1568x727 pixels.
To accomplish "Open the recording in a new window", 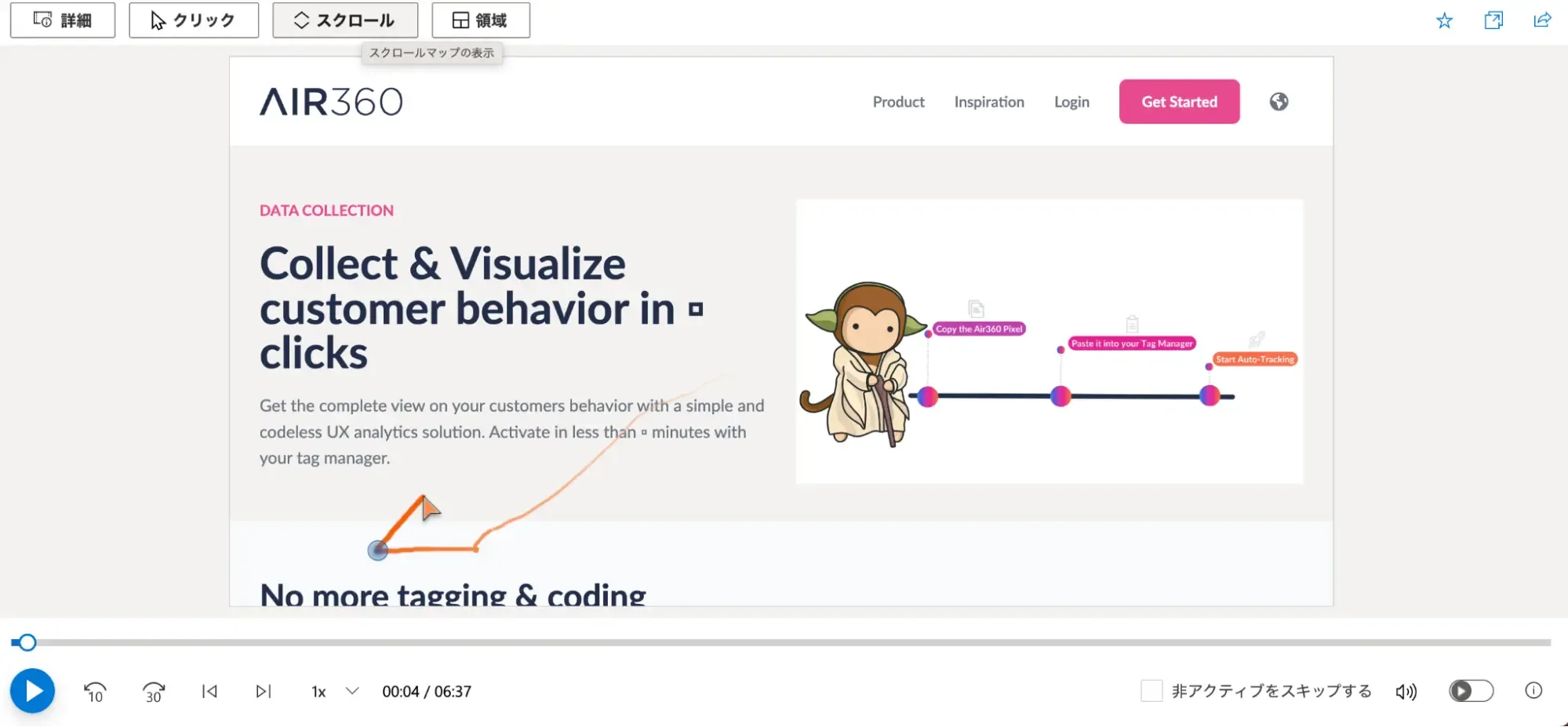I will (x=1493, y=20).
